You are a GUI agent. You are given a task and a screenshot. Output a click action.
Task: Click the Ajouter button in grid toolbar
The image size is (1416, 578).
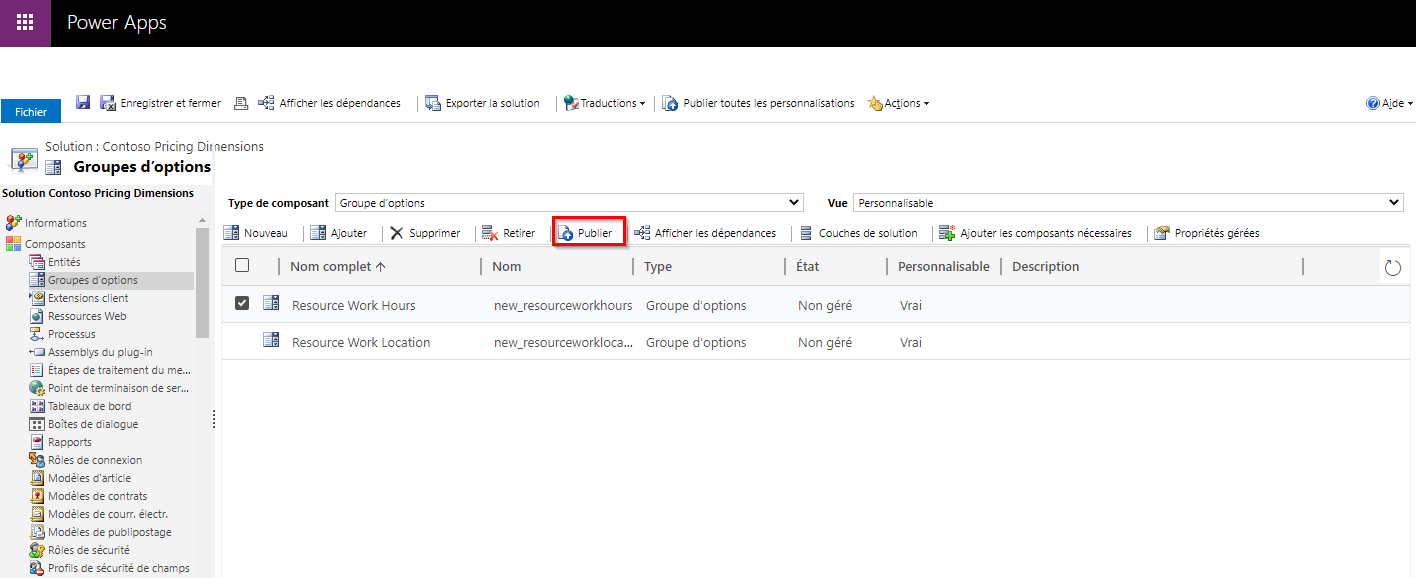coord(338,233)
